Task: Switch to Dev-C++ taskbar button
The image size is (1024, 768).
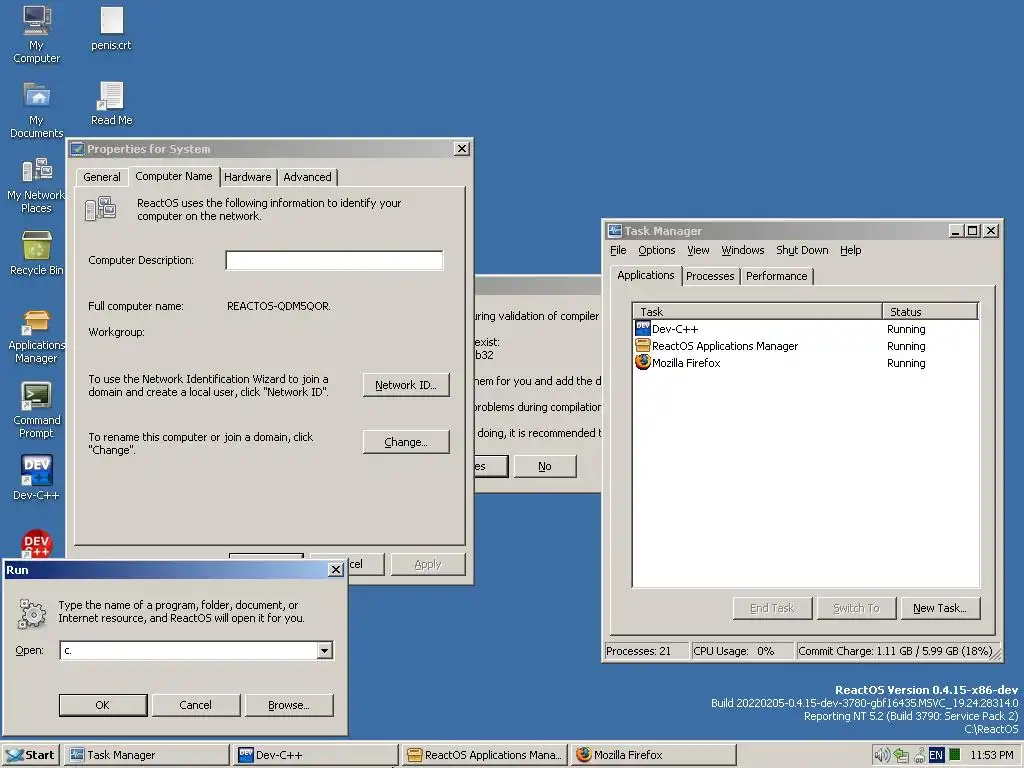Action: click(x=316, y=755)
